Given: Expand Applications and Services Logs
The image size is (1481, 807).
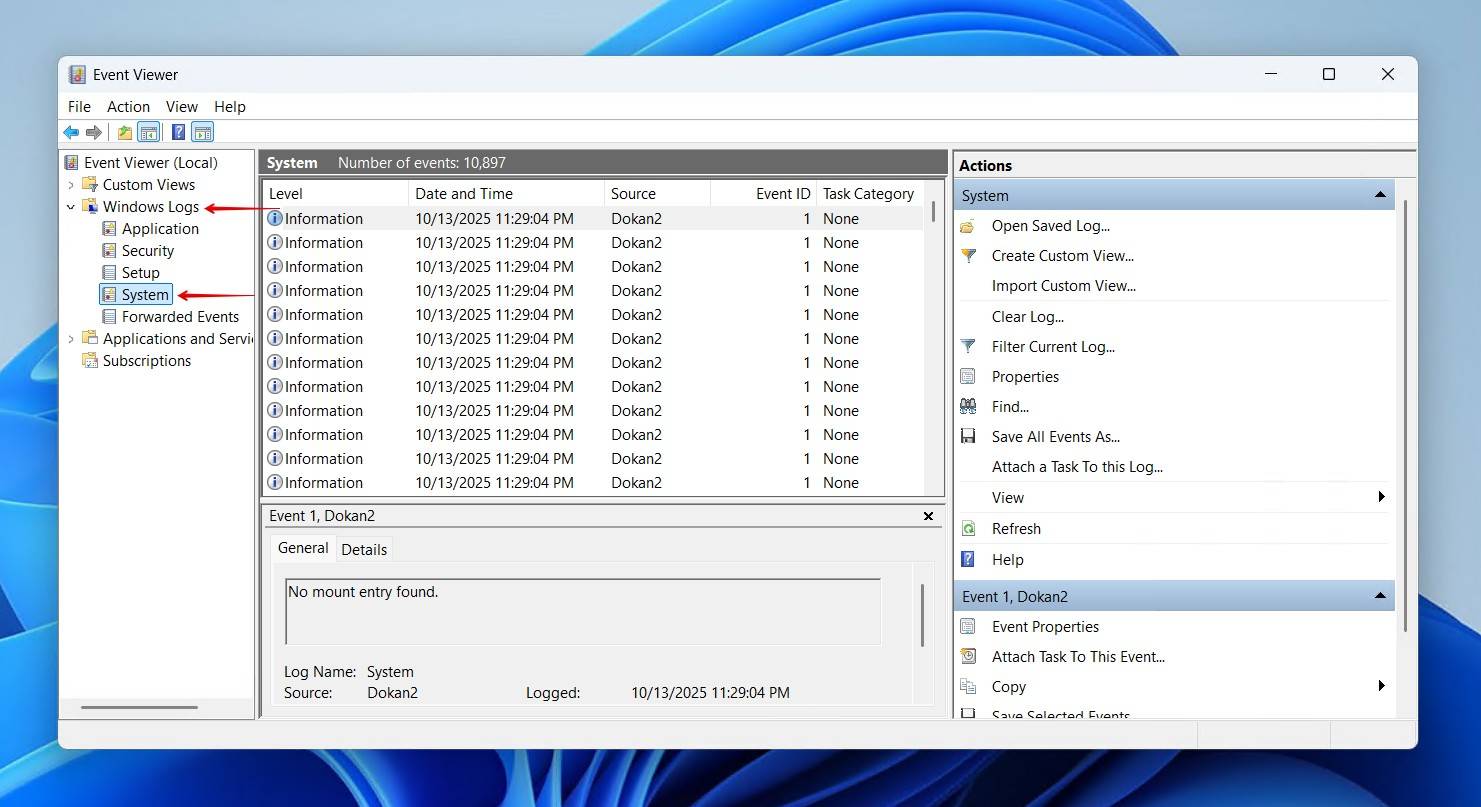Looking at the screenshot, I should (69, 338).
